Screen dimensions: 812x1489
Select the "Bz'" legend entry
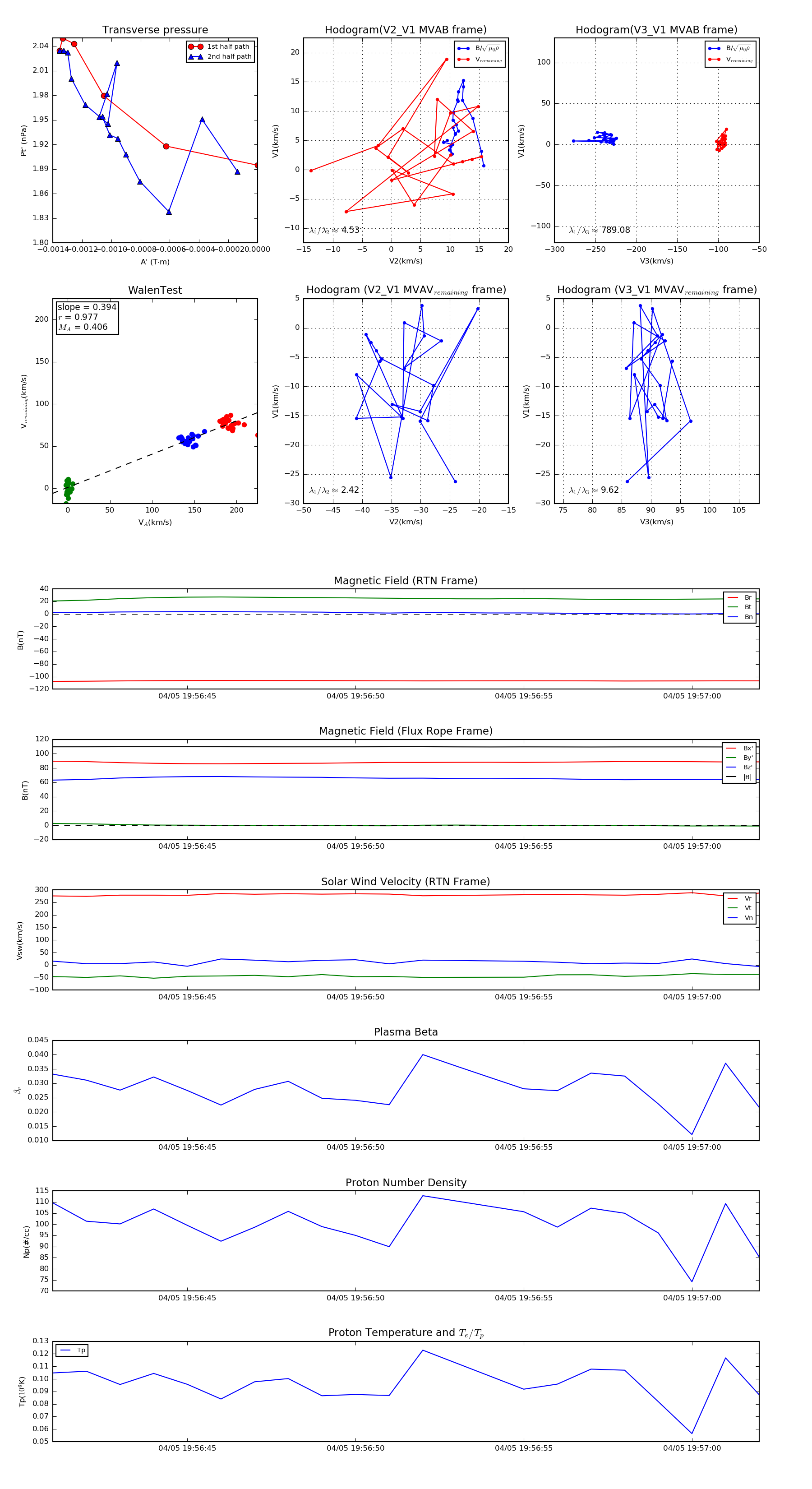(x=739, y=768)
